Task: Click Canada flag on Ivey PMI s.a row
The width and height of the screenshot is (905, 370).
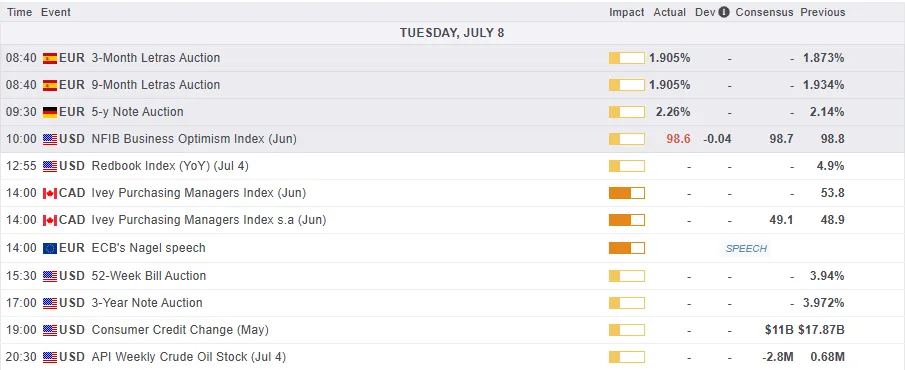Action: (50, 220)
